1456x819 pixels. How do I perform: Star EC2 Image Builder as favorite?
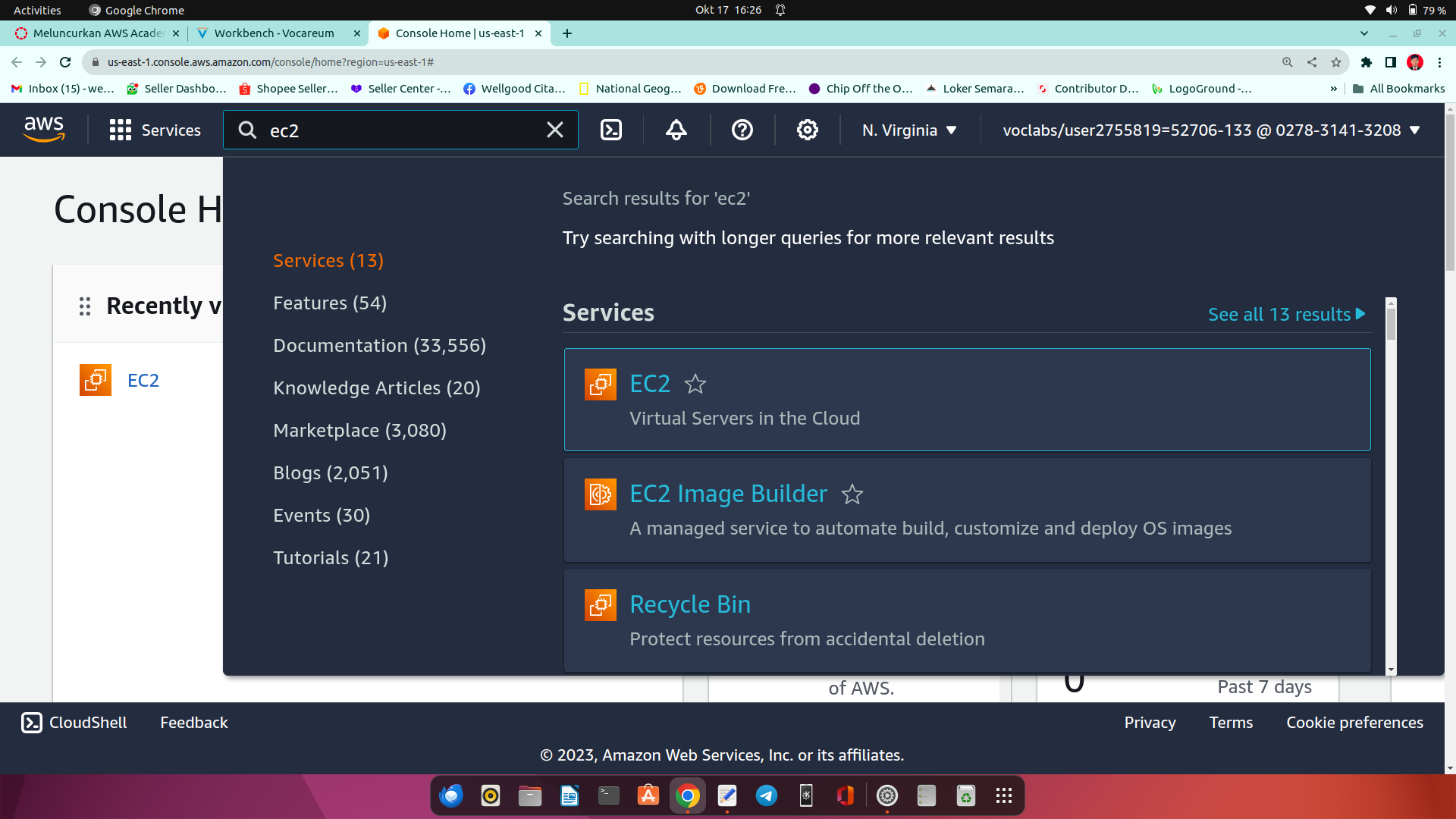click(x=852, y=494)
